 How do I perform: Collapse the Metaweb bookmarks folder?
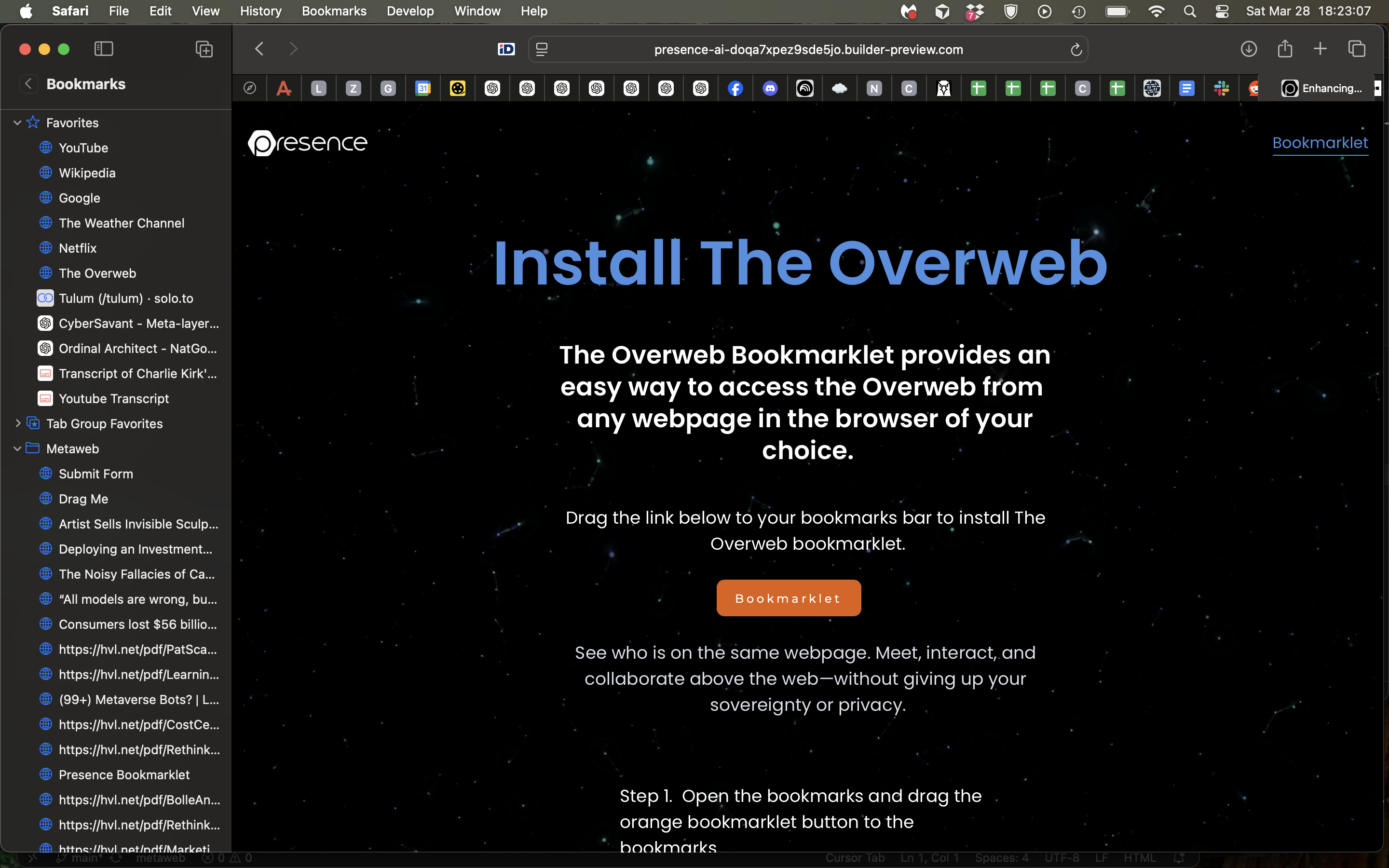[17, 448]
